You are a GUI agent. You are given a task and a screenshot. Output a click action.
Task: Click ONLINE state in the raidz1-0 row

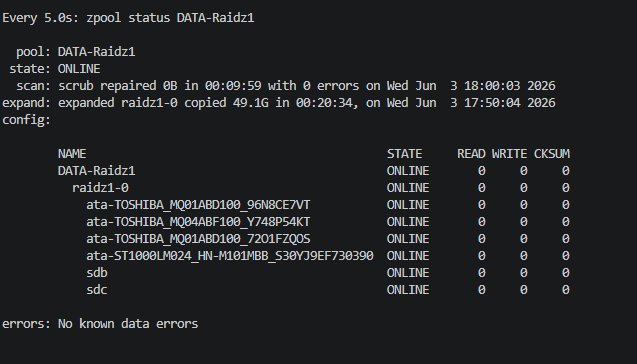pyautogui.click(x=408, y=188)
